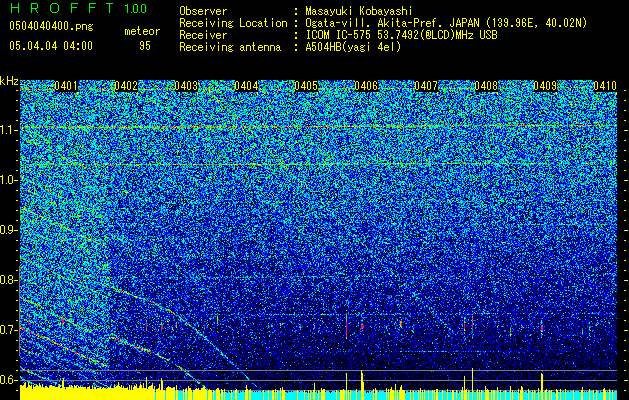The height and width of the screenshot is (400, 629).
Task: Click the antenna text A504HB(yagi 4el)
Action: pyautogui.click(x=353, y=47)
